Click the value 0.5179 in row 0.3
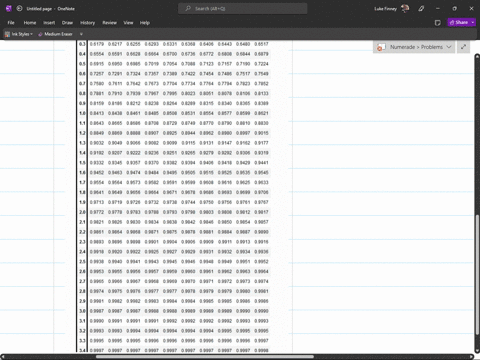The width and height of the screenshot is (480, 360). pyautogui.click(x=97, y=44)
